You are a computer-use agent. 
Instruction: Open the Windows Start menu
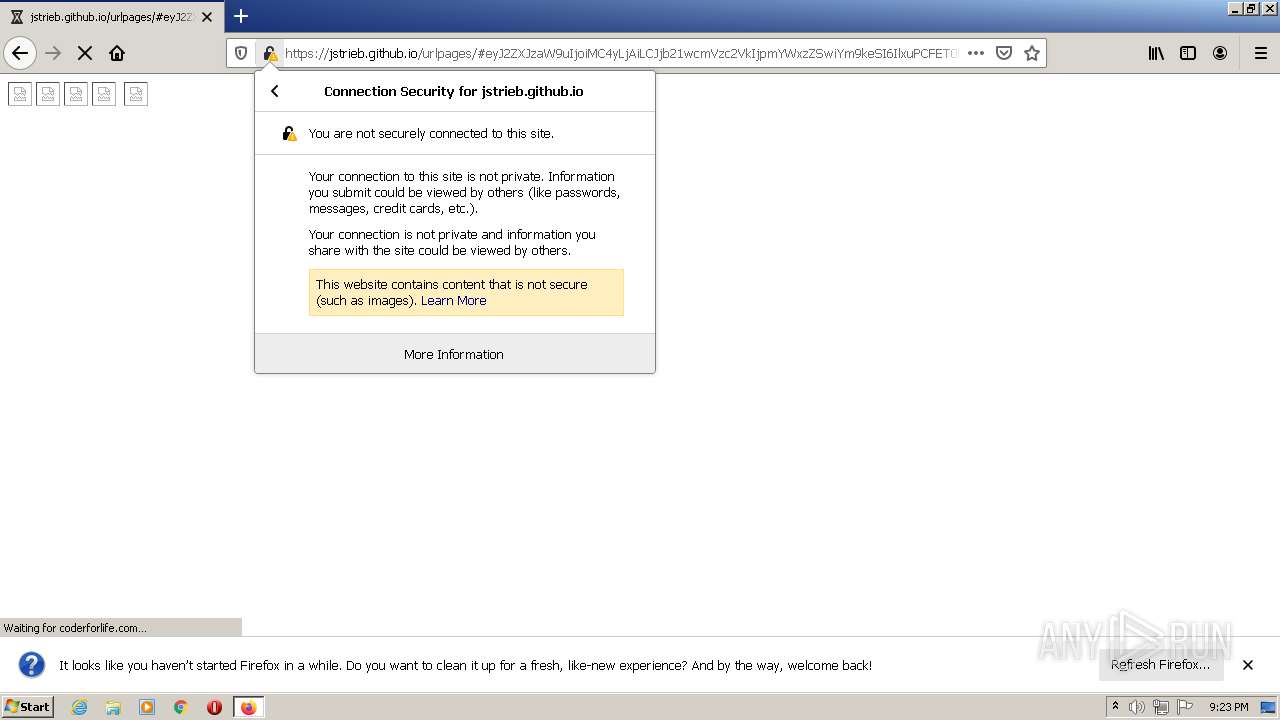[28, 706]
